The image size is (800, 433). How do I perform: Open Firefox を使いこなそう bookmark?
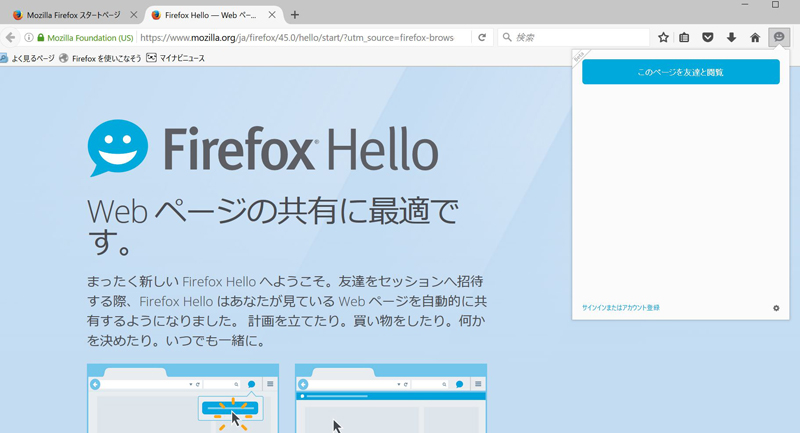(100, 58)
